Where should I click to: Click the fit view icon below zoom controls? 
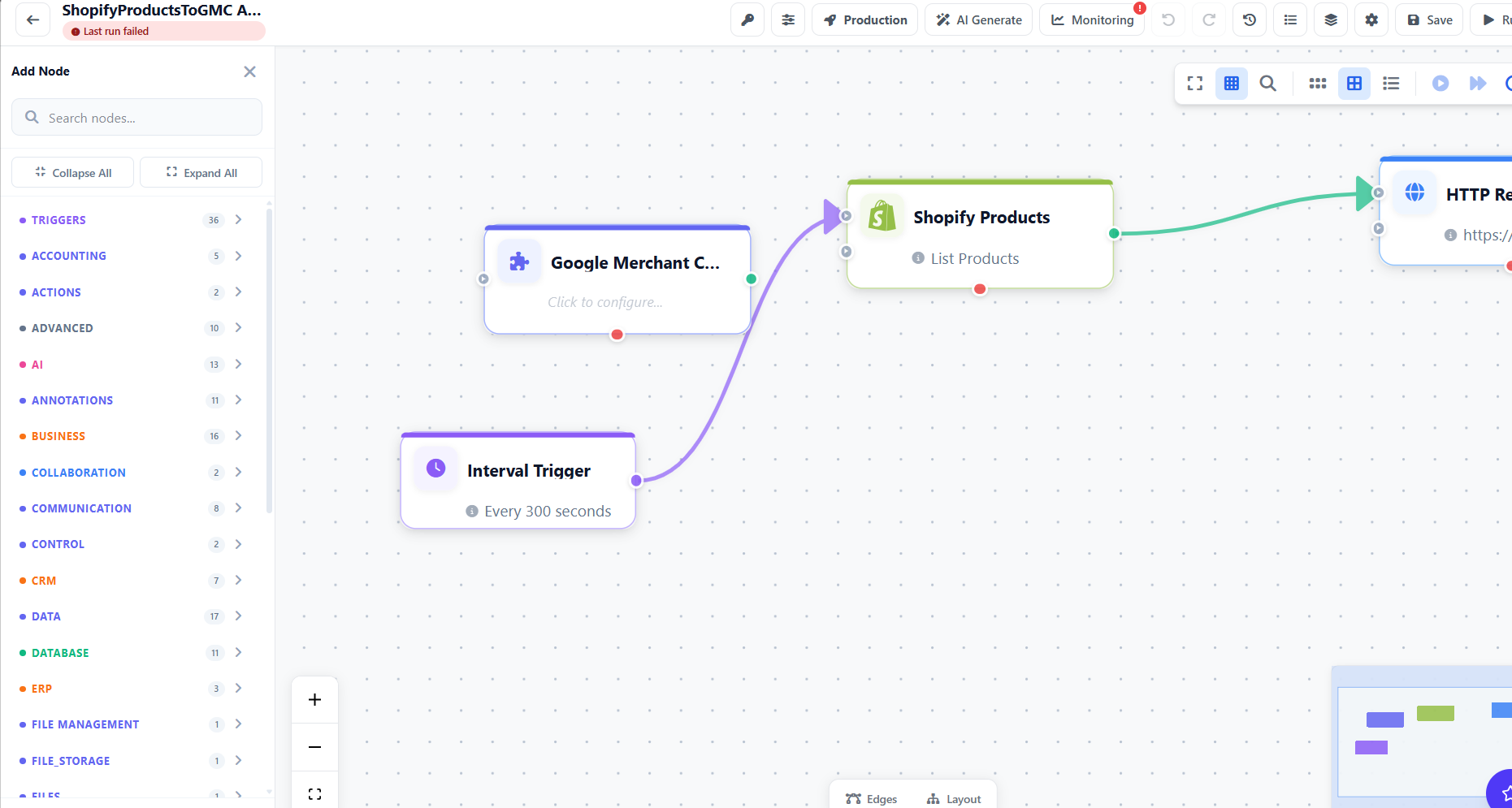(315, 793)
